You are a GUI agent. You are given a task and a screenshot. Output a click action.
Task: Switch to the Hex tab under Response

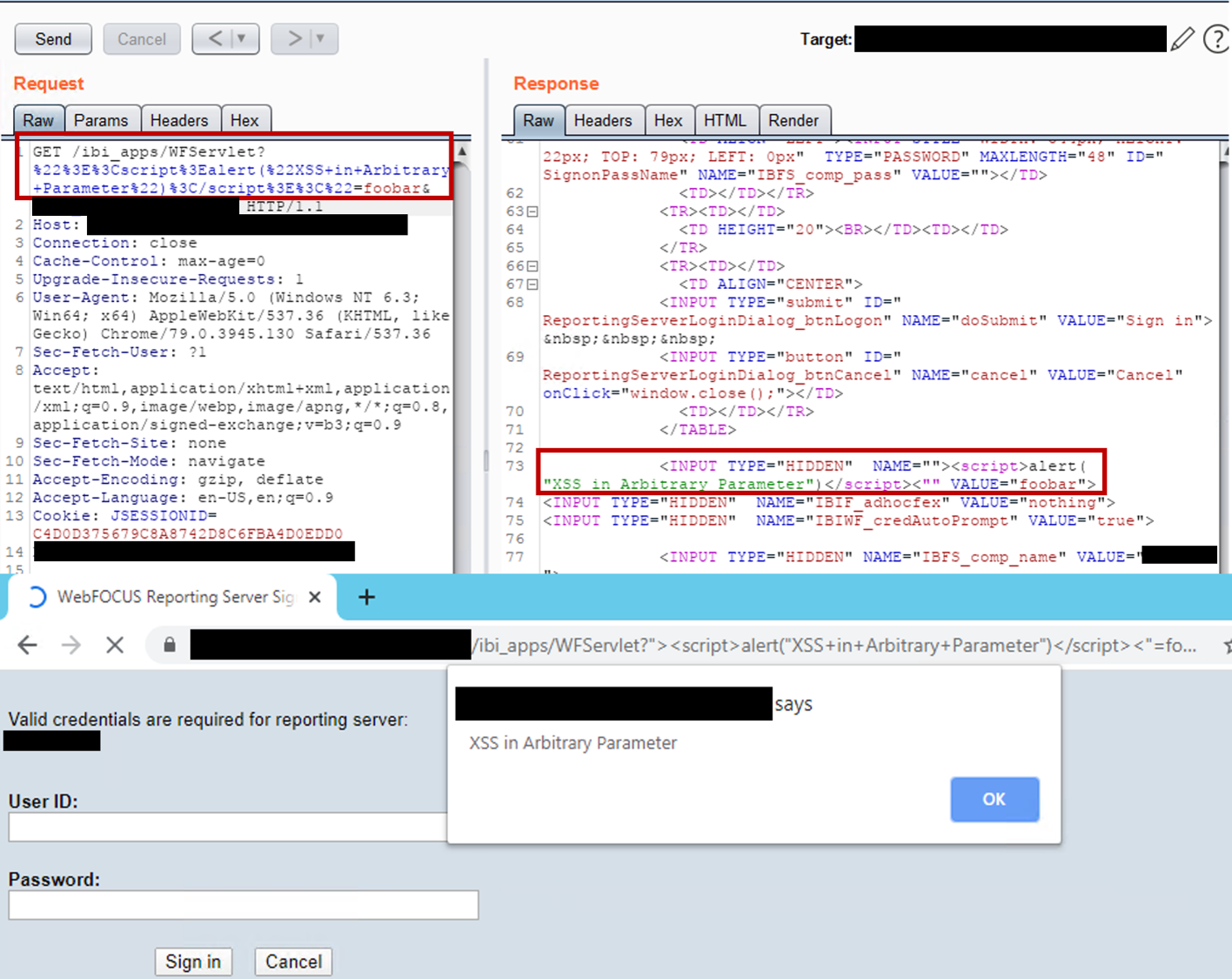668,120
